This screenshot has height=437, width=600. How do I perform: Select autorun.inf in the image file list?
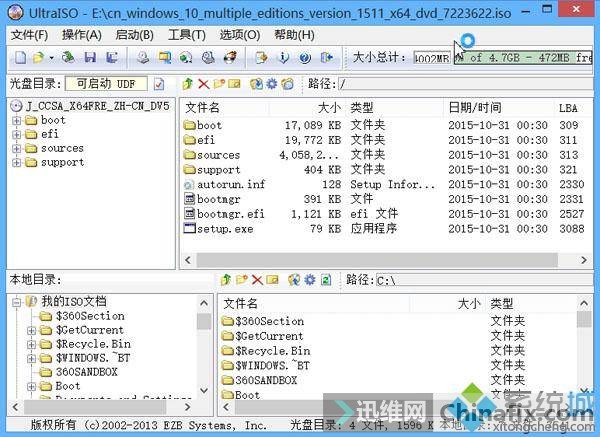point(224,184)
